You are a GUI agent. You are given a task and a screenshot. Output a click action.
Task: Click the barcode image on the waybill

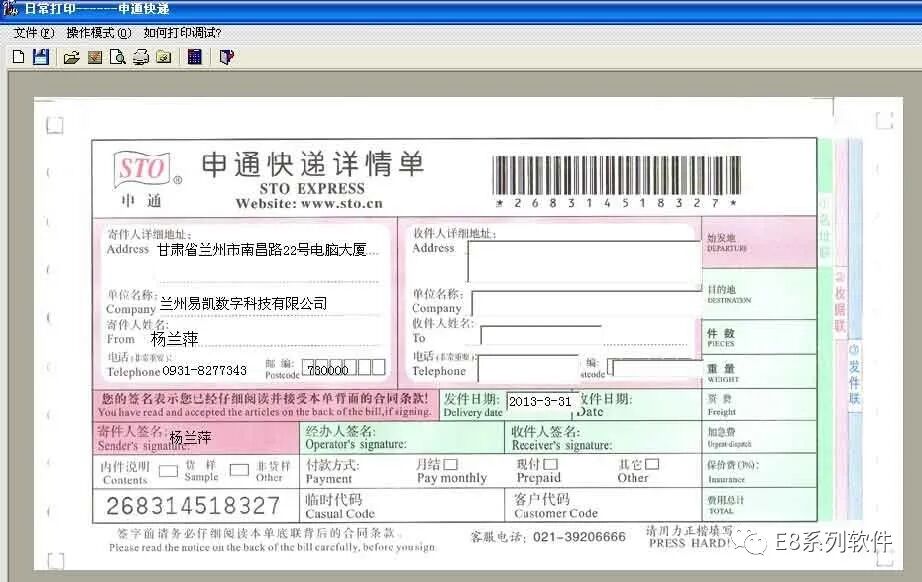tap(616, 176)
